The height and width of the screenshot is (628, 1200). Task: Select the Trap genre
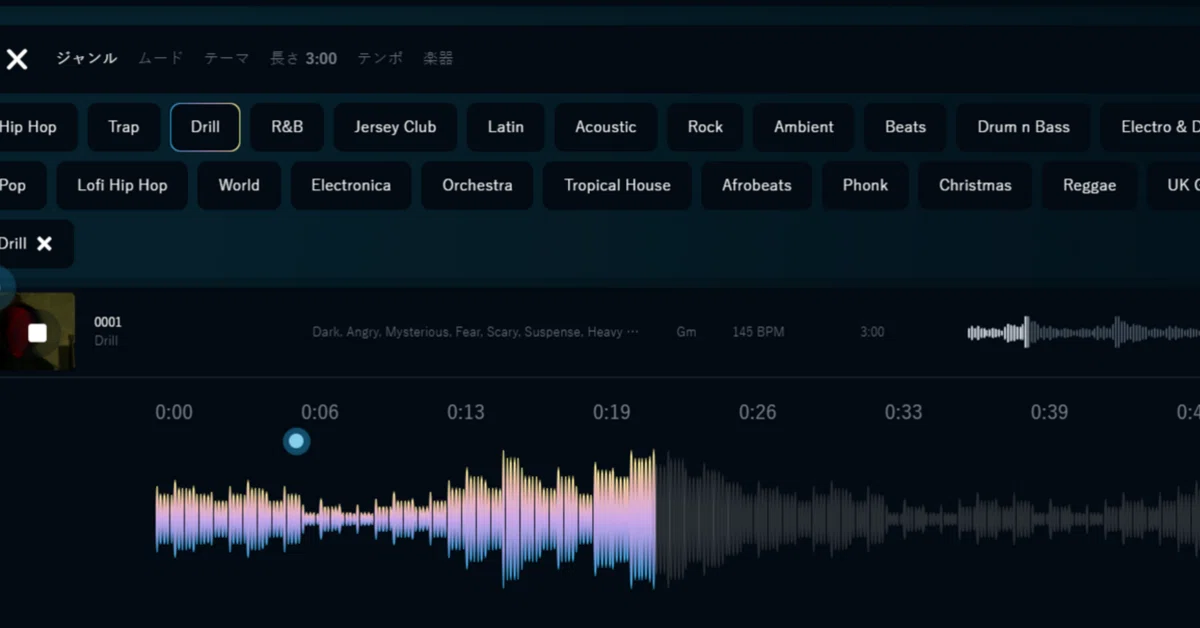coord(124,127)
